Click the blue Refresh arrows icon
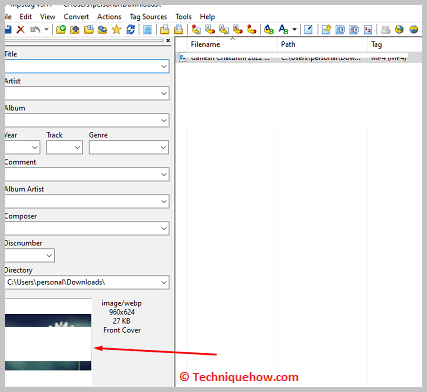Viewport: 427px width, 392px height. click(x=130, y=30)
